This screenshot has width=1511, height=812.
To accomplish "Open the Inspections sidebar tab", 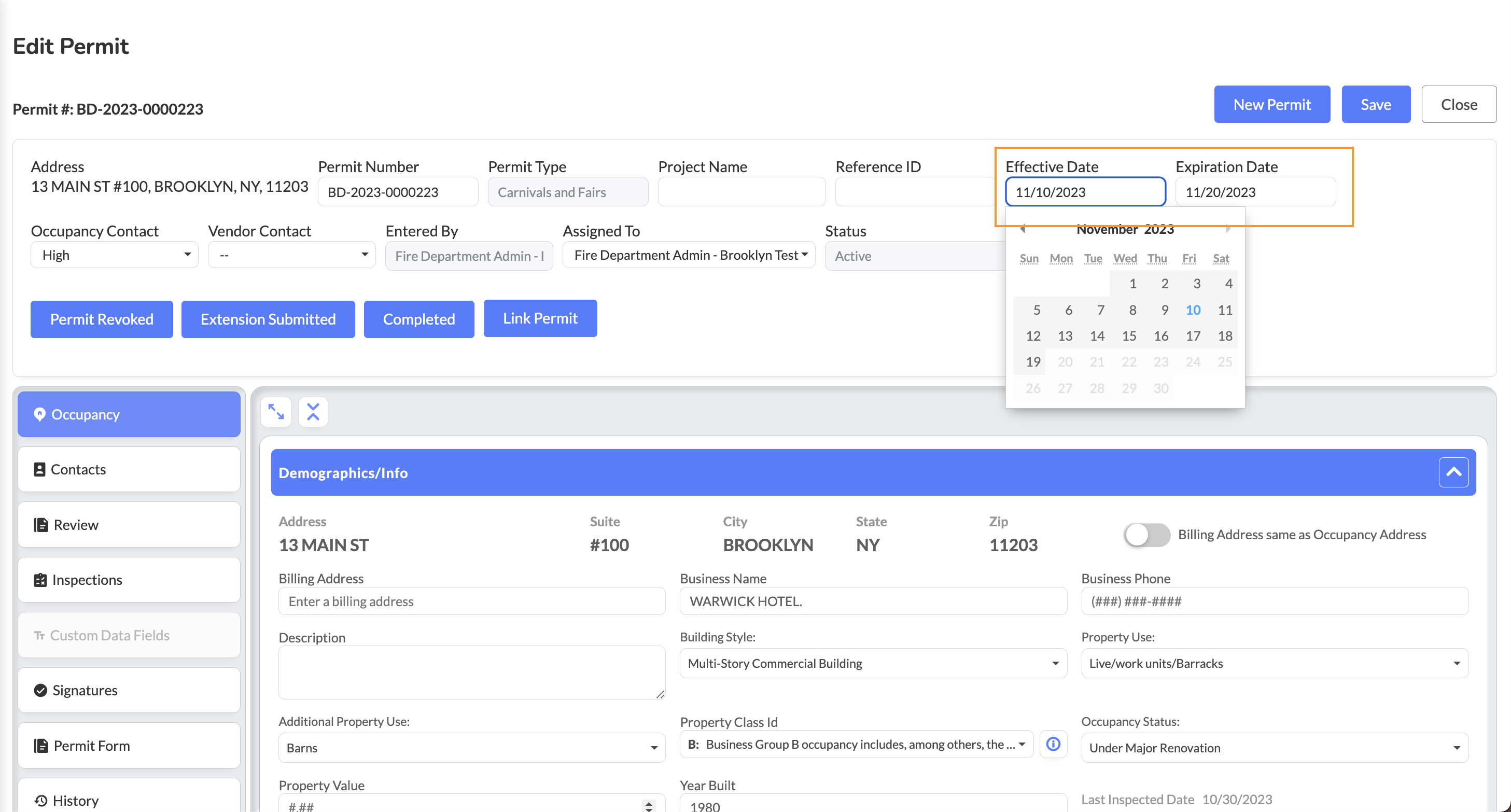I will 129,580.
